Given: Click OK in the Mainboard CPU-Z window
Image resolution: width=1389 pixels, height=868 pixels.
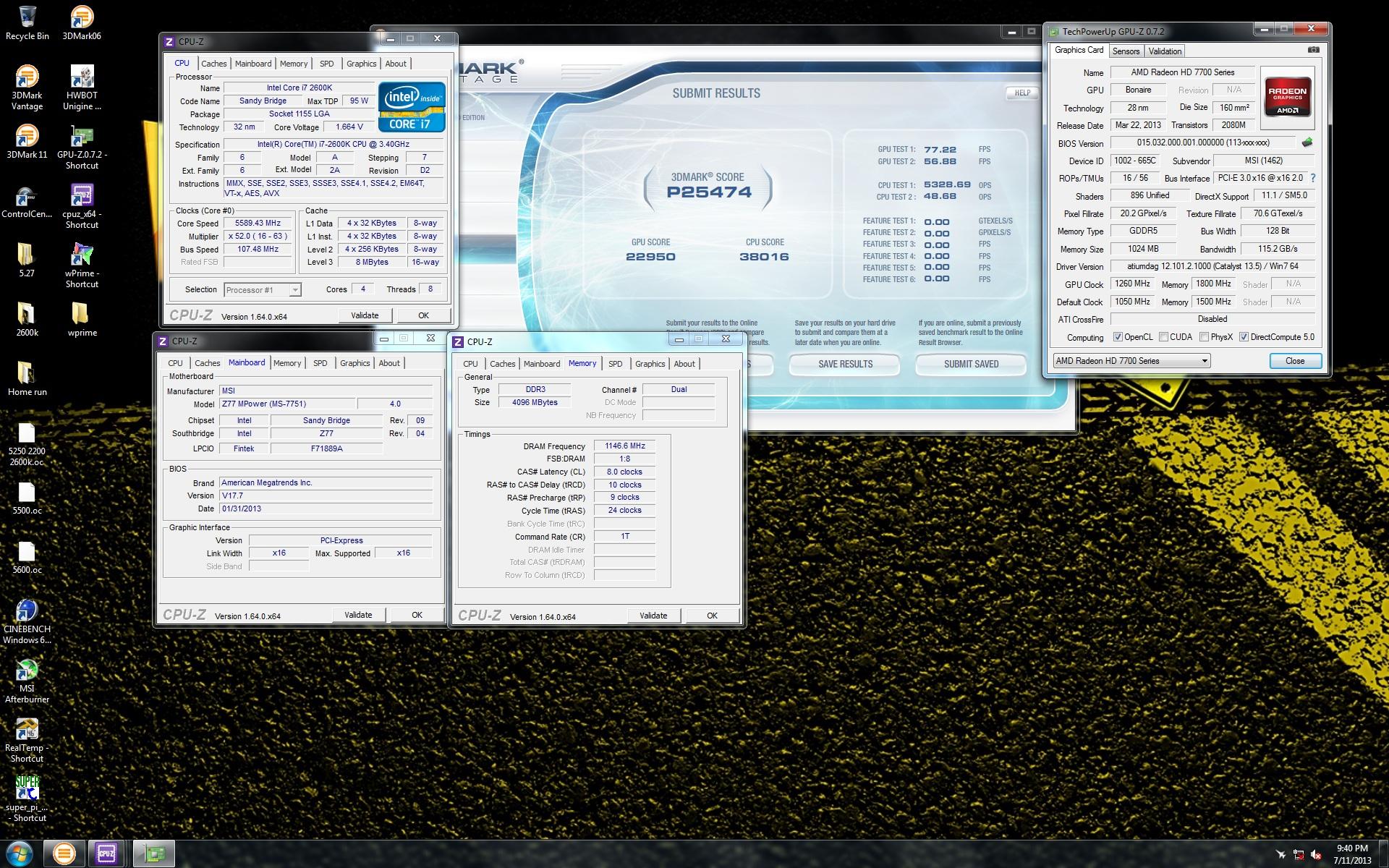Looking at the screenshot, I should [417, 615].
